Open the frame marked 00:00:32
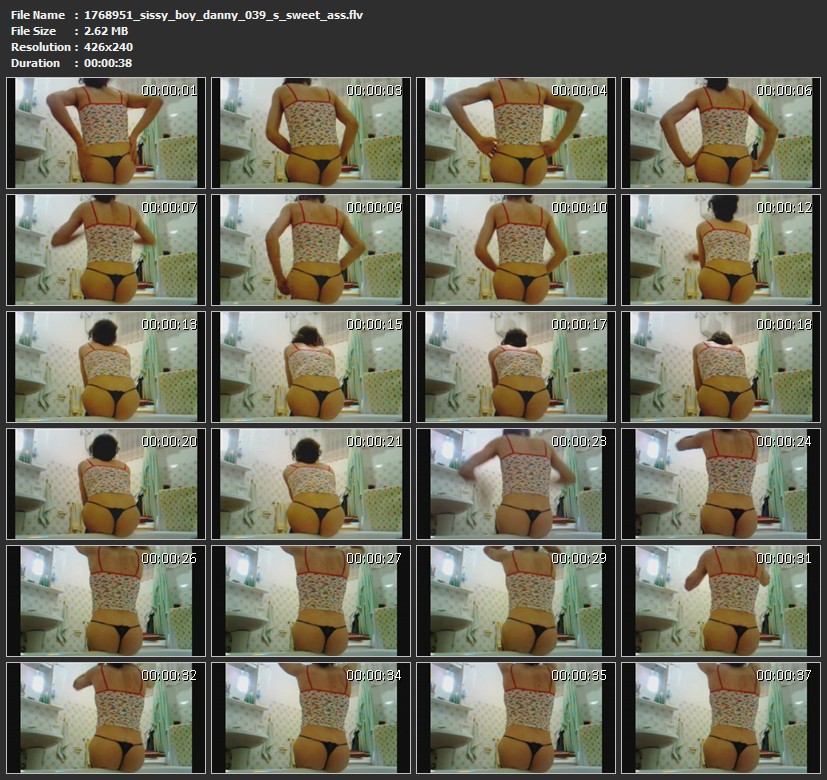This screenshot has width=827, height=780. [x=105, y=717]
